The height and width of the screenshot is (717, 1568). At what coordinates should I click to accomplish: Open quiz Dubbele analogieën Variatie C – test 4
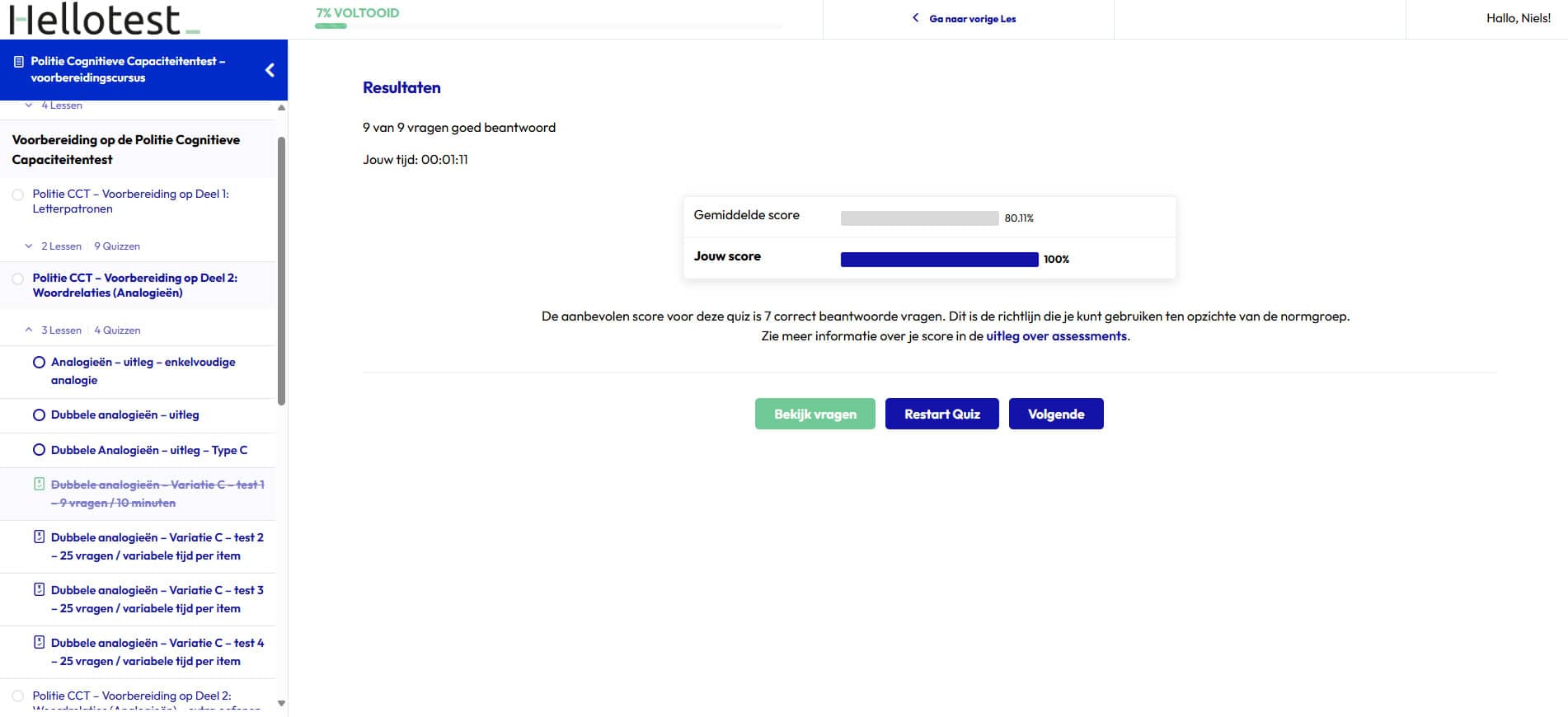157,652
